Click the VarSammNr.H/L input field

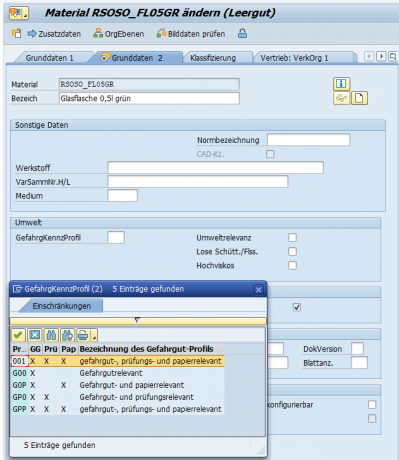pyautogui.click(x=198, y=182)
